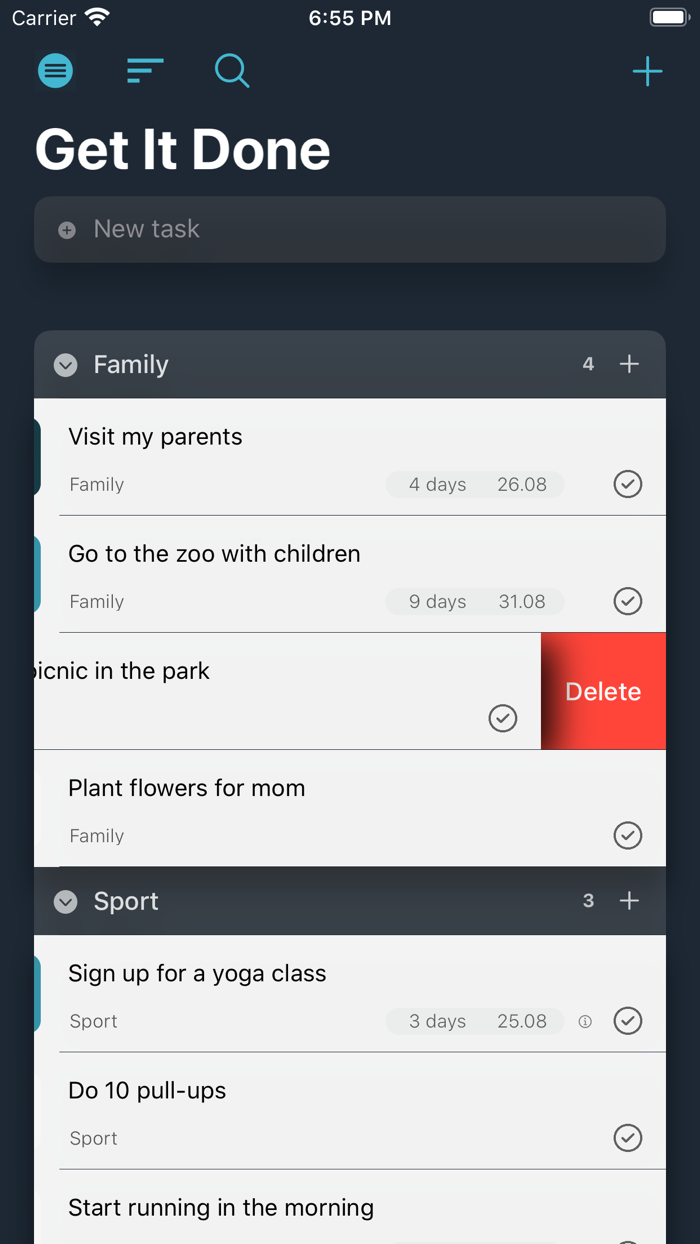Open the sort and filter icon
This screenshot has height=1244, width=700.
click(x=144, y=71)
